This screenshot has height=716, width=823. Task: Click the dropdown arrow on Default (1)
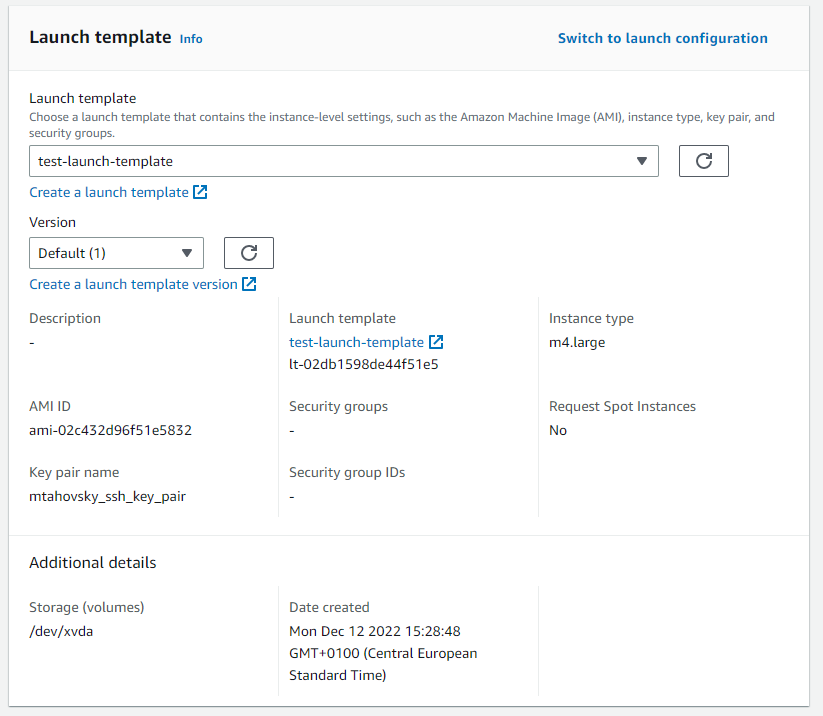[x=184, y=252]
